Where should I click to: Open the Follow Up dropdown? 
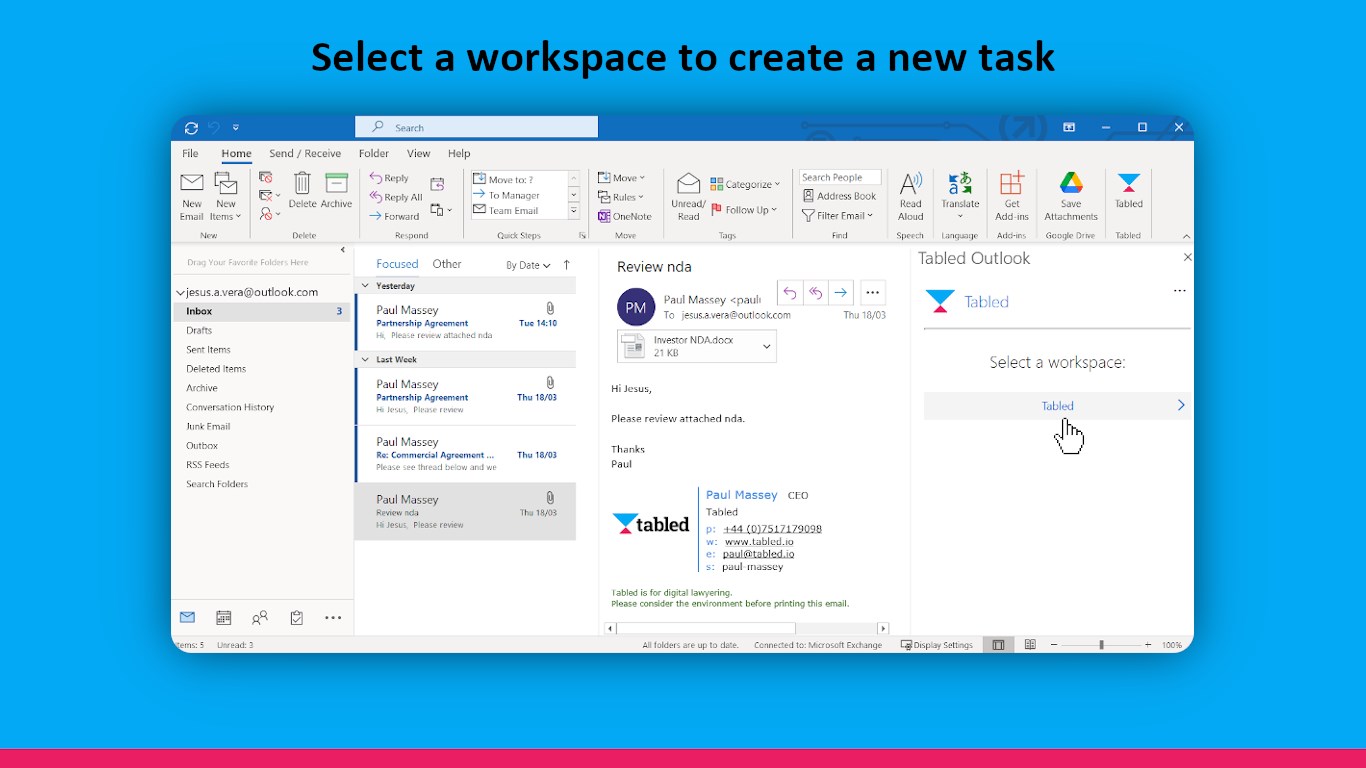[745, 210]
